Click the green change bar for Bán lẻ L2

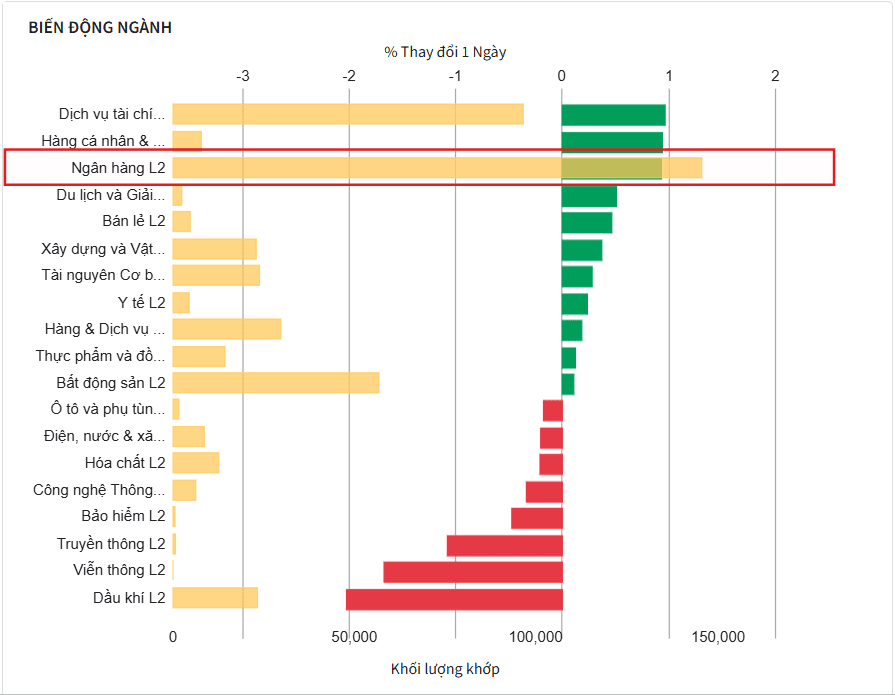point(587,223)
